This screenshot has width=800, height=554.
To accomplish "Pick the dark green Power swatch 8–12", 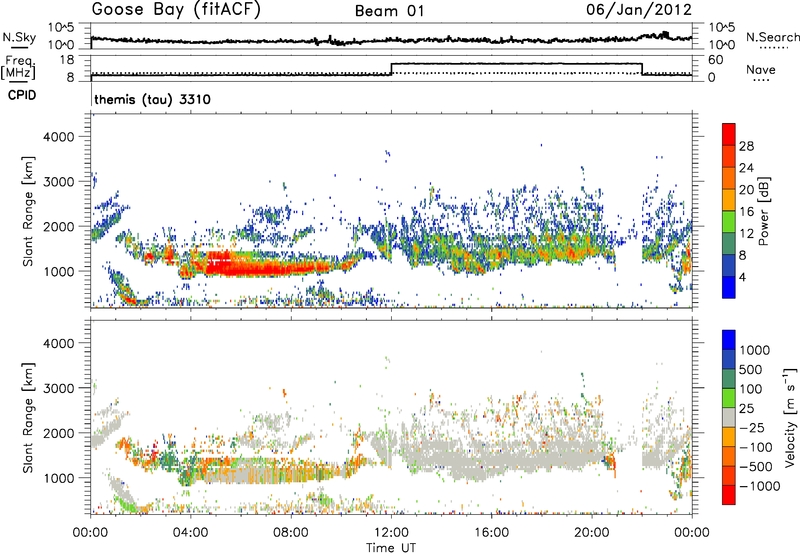I will (729, 244).
